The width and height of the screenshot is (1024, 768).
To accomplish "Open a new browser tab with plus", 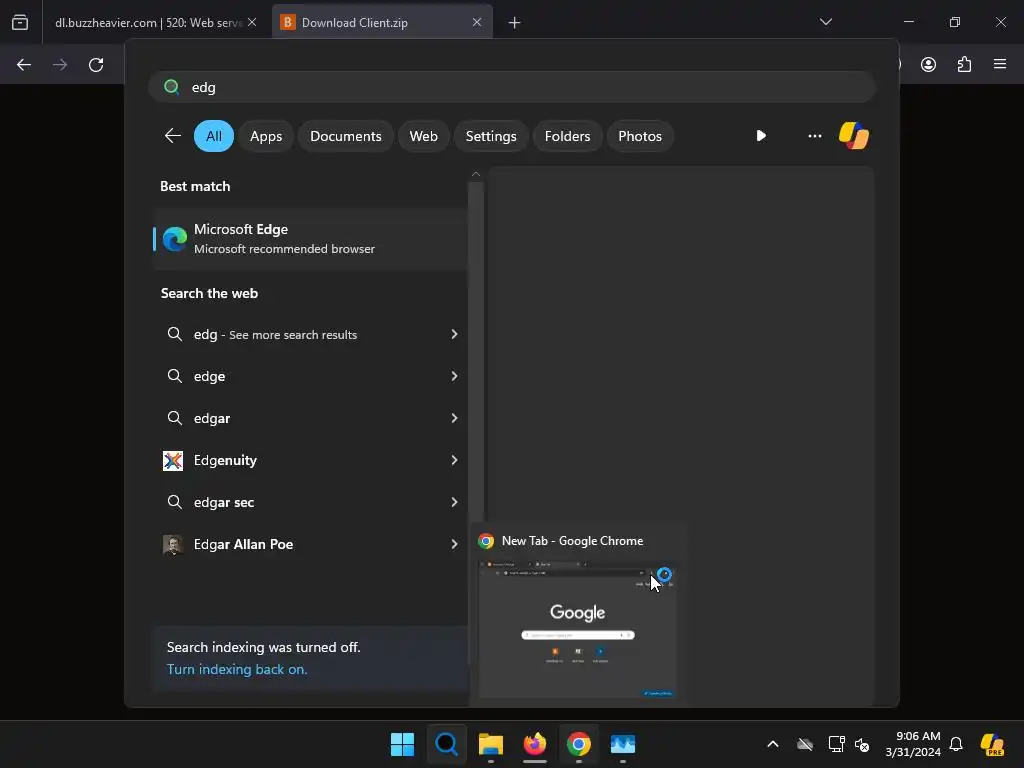I will [515, 23].
